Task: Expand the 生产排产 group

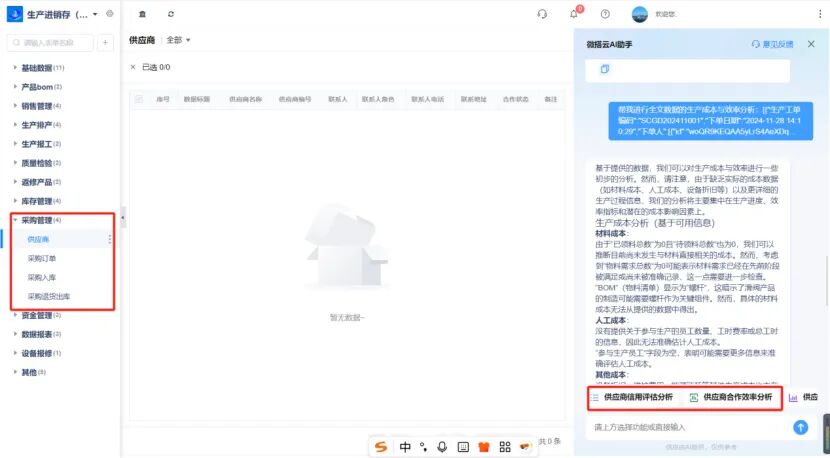Action: [x=15, y=124]
